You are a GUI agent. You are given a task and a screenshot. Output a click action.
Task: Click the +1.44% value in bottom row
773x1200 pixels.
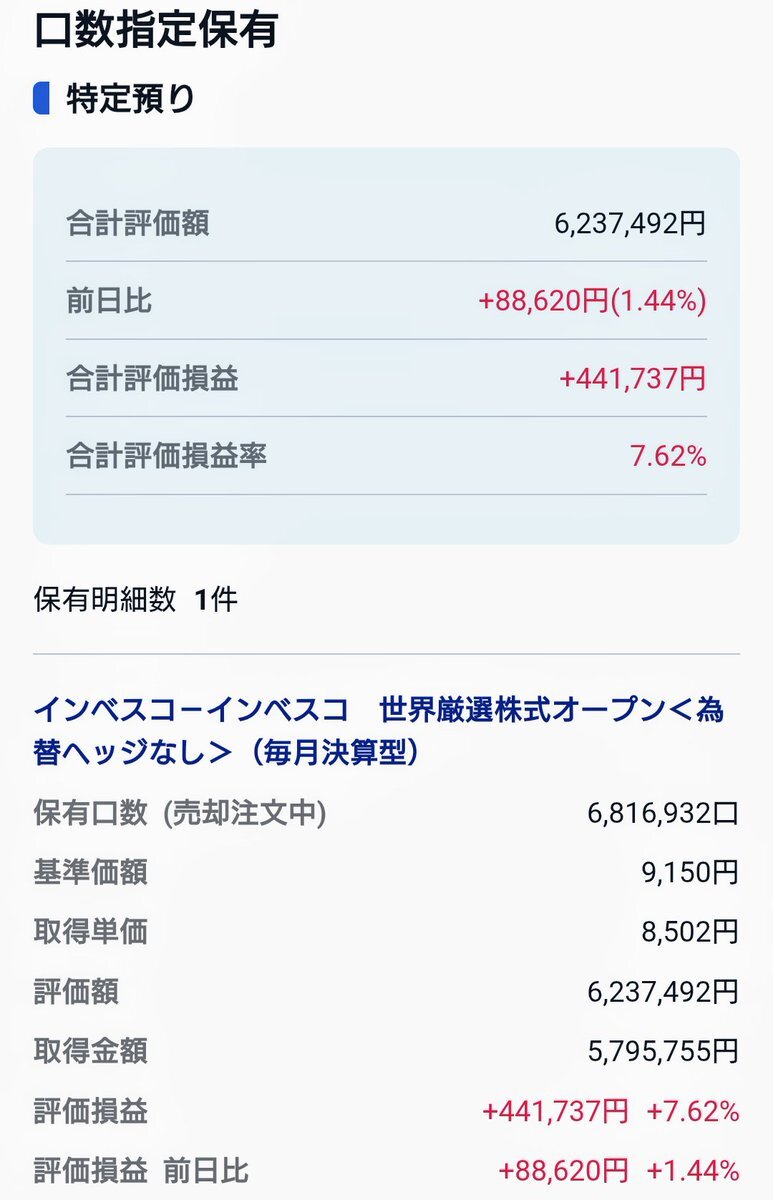[x=693, y=1170]
